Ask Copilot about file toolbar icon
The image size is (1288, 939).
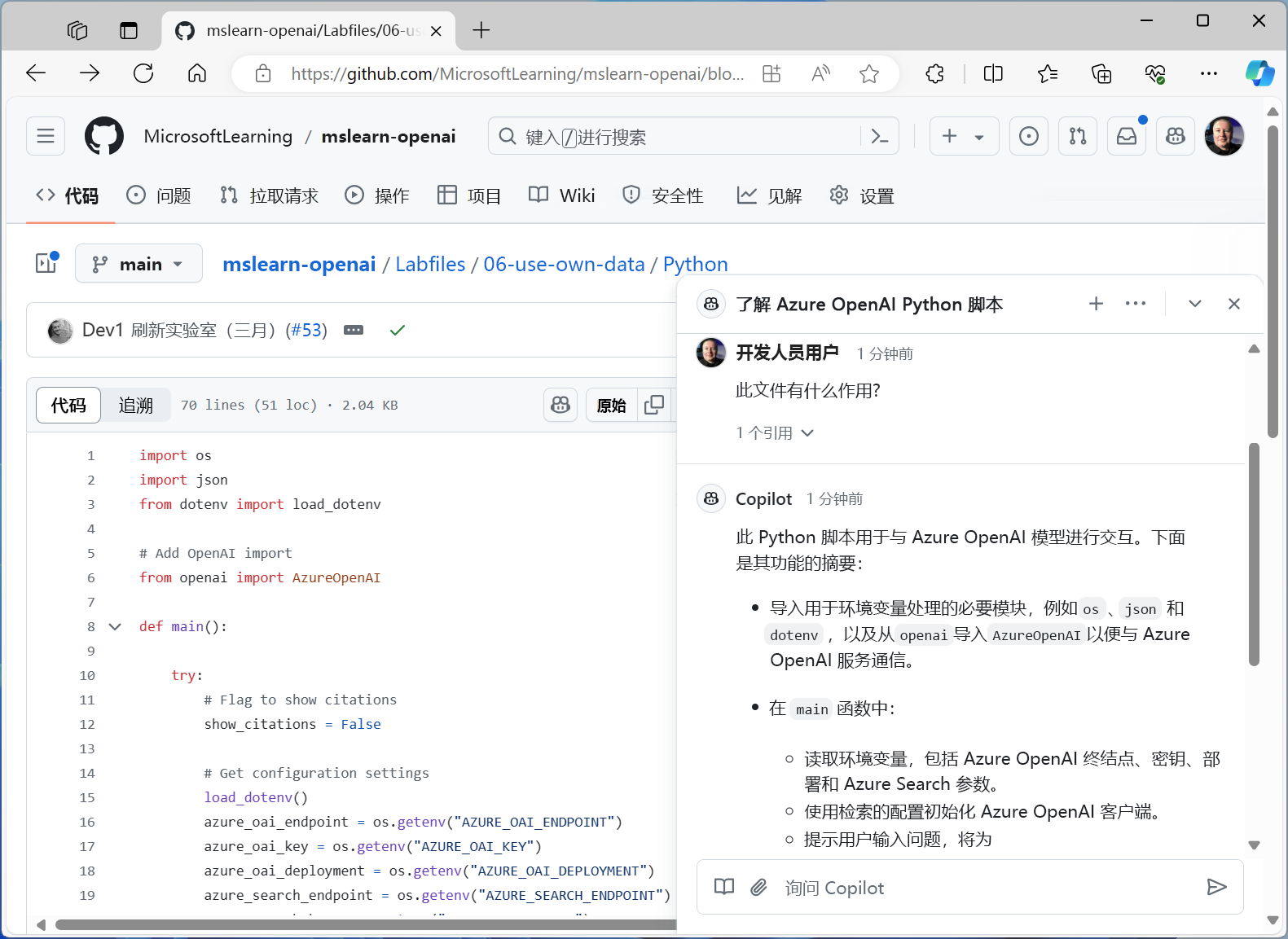click(x=560, y=405)
